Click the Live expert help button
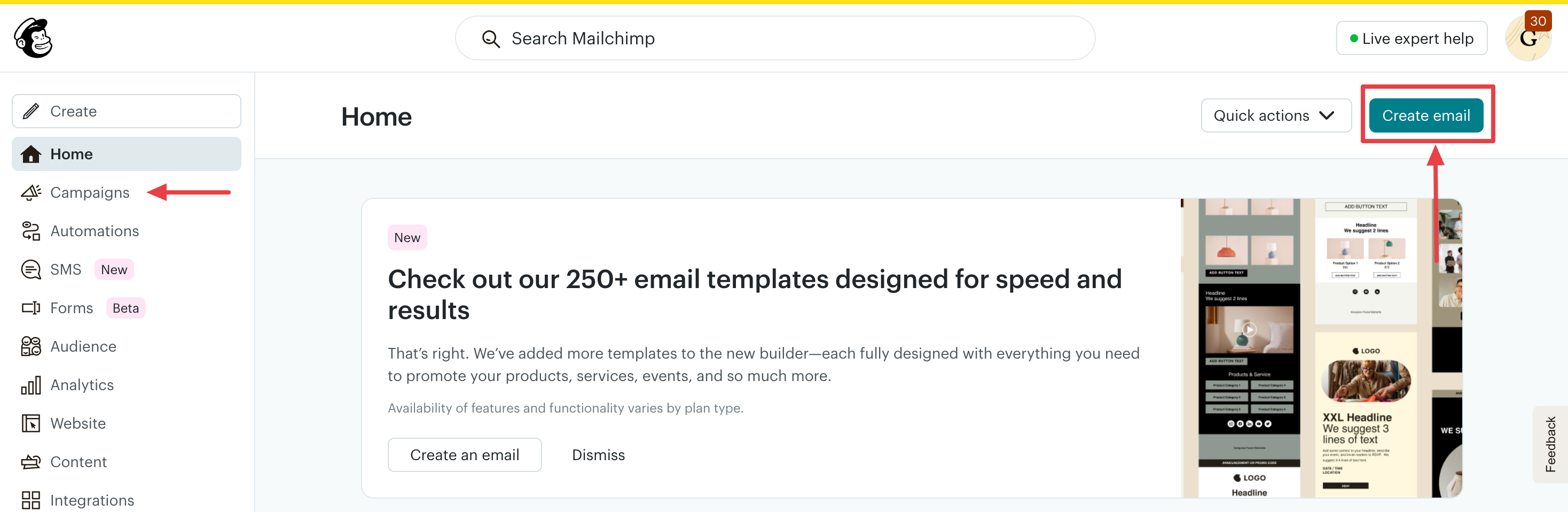Image resolution: width=1568 pixels, height=512 pixels. coord(1411,38)
